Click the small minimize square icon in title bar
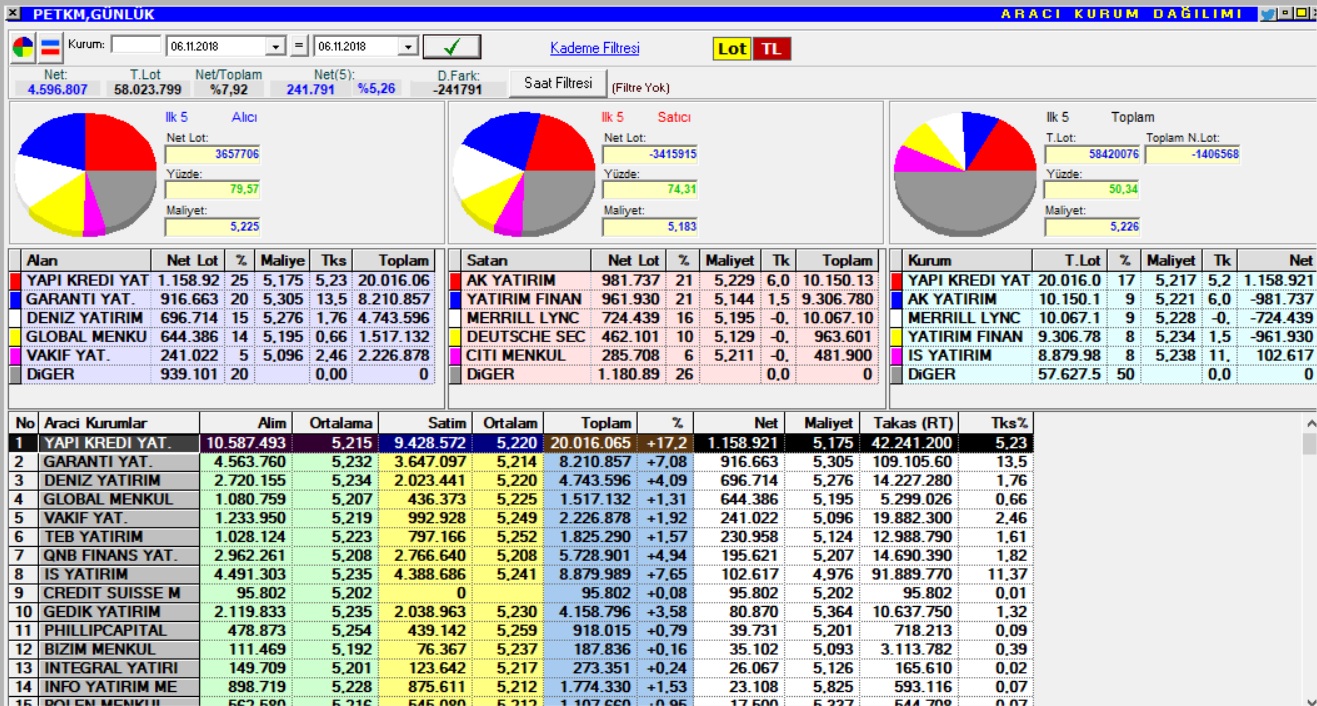 [1284, 14]
